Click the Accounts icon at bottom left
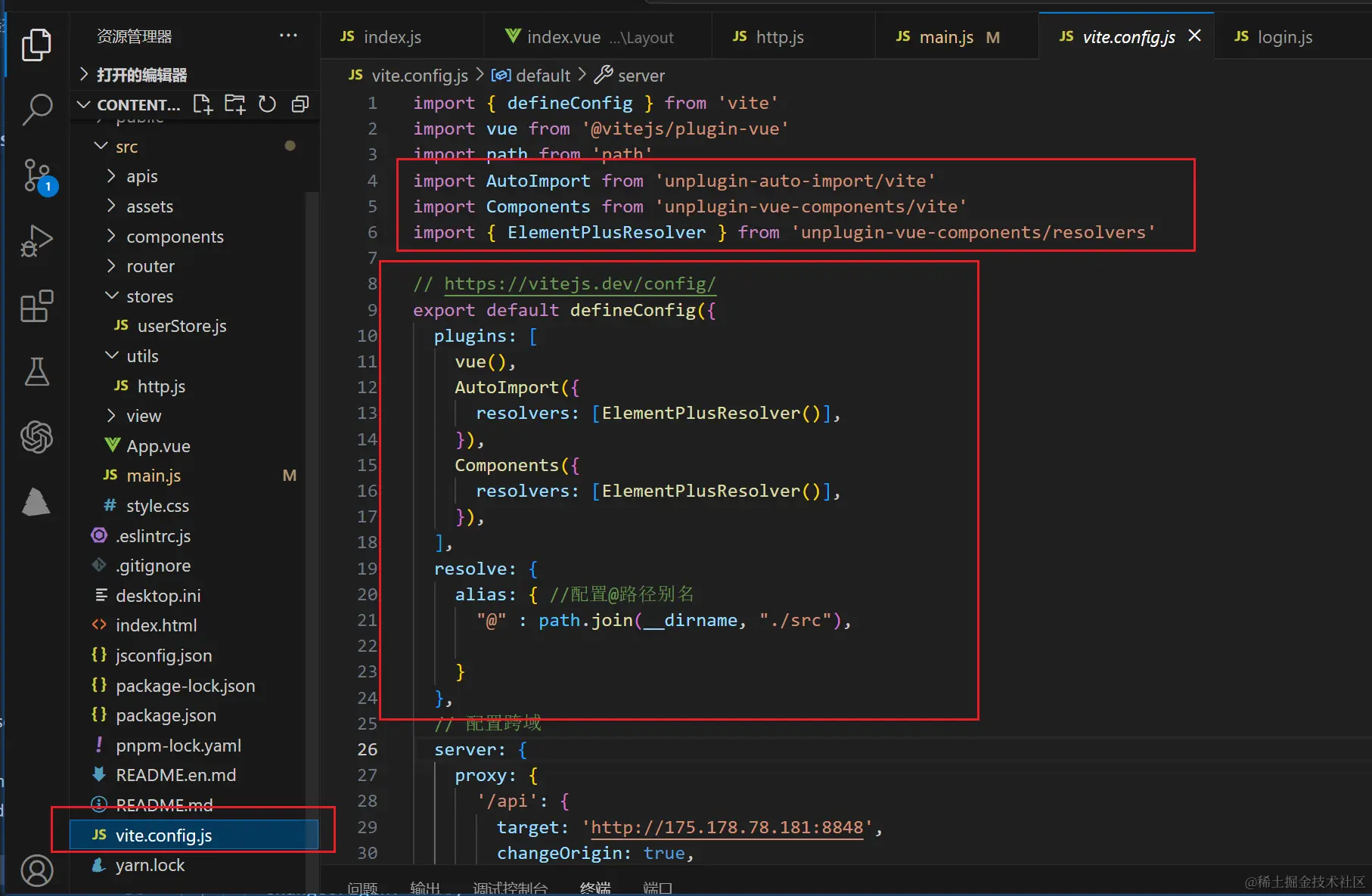Viewport: 1372px width, 896px height. pyautogui.click(x=37, y=870)
